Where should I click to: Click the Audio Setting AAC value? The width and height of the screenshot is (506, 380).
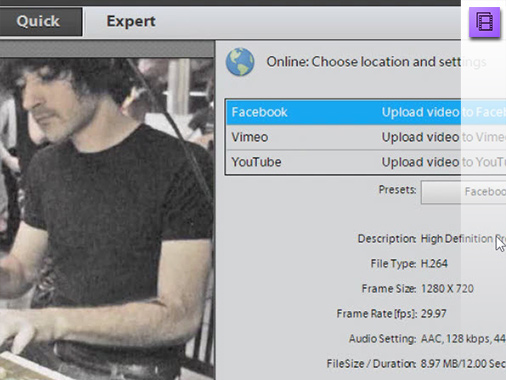[463, 339]
